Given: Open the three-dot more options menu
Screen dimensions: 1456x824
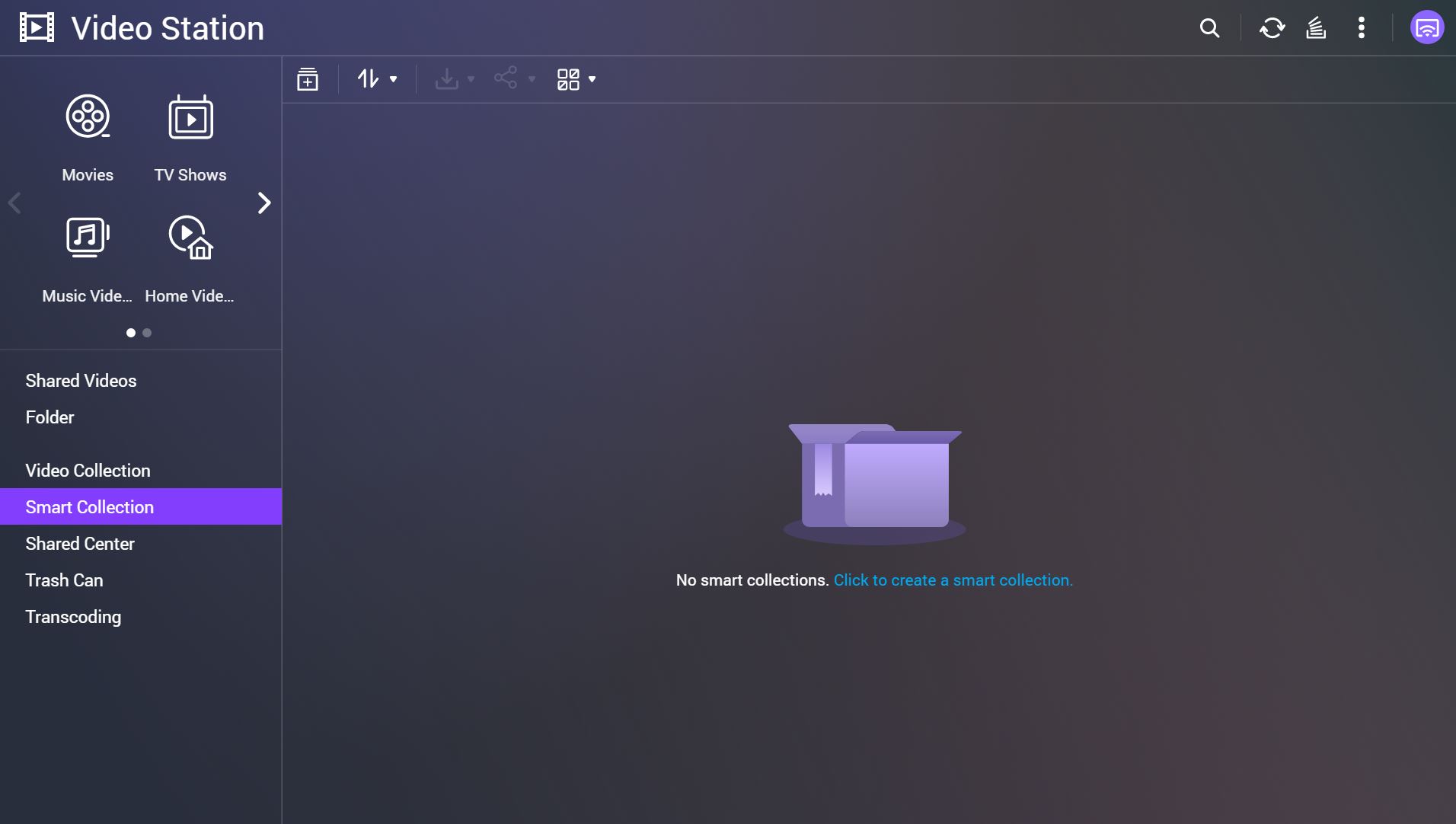Looking at the screenshot, I should click(x=1361, y=28).
